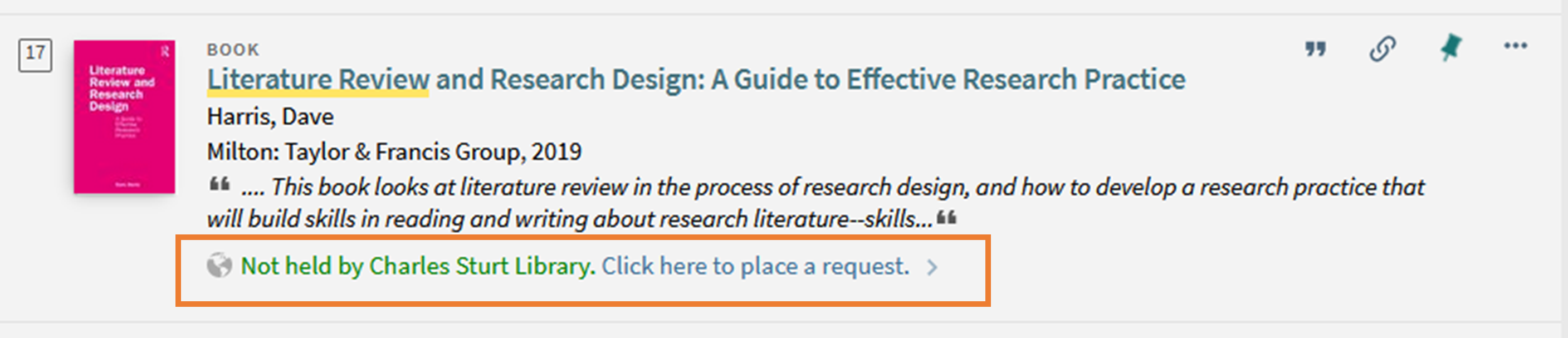Viewport: 1568px width, 338px height.
Task: Copy the permalink via chain-link icon
Action: [x=1383, y=48]
